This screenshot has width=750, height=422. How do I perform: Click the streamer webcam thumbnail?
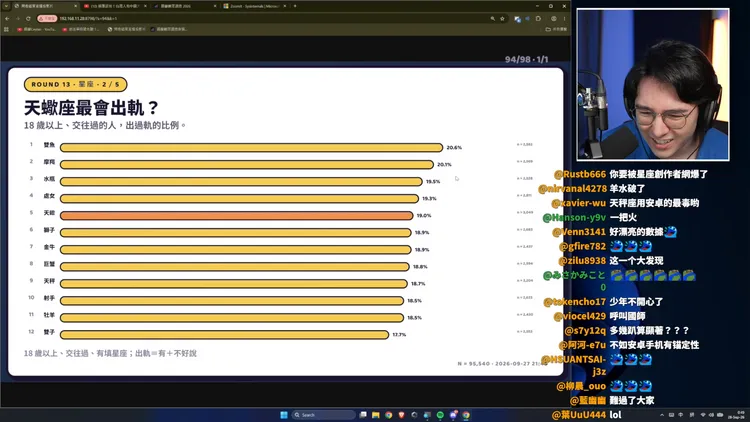[653, 85]
